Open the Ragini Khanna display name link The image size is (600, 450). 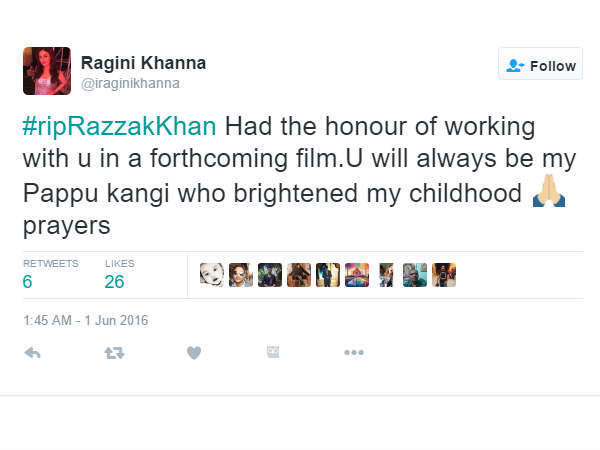coord(143,62)
